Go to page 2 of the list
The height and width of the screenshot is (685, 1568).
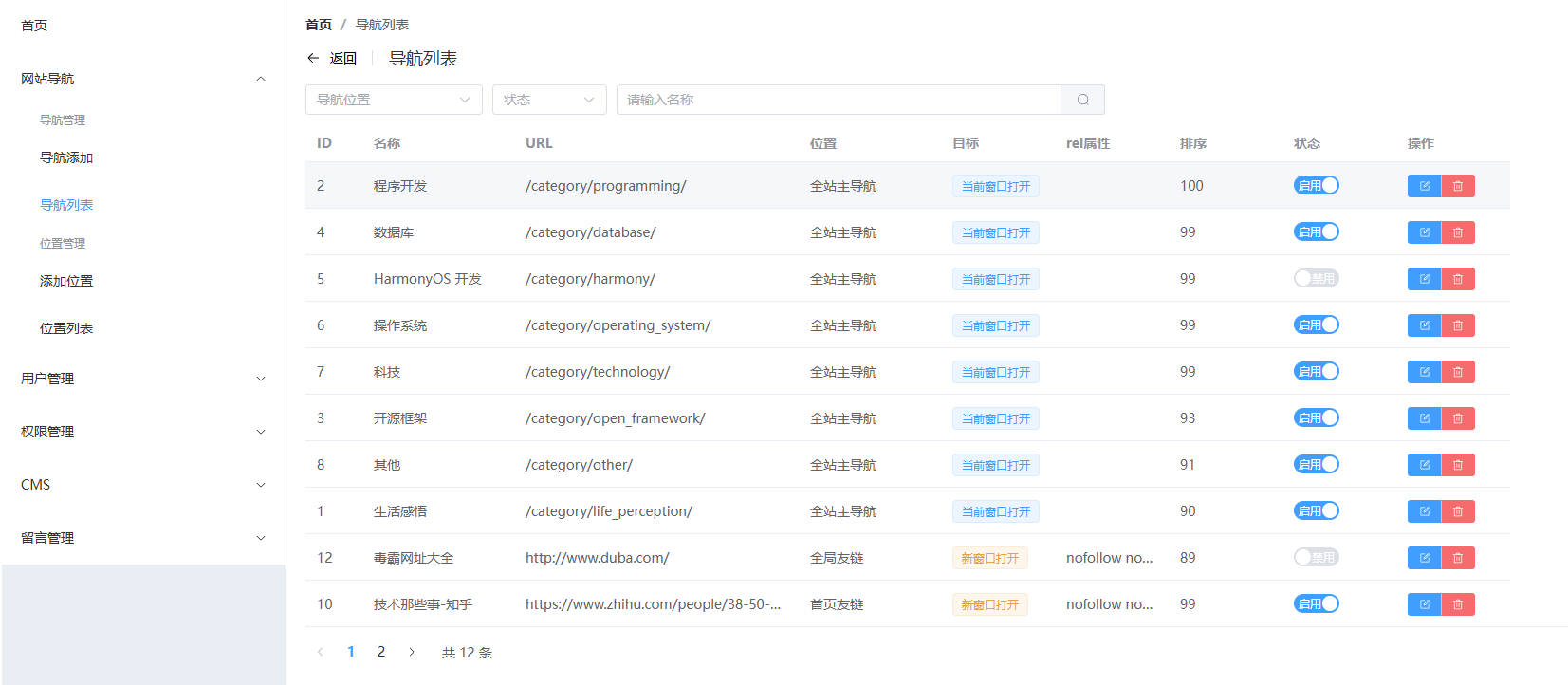tap(381, 652)
